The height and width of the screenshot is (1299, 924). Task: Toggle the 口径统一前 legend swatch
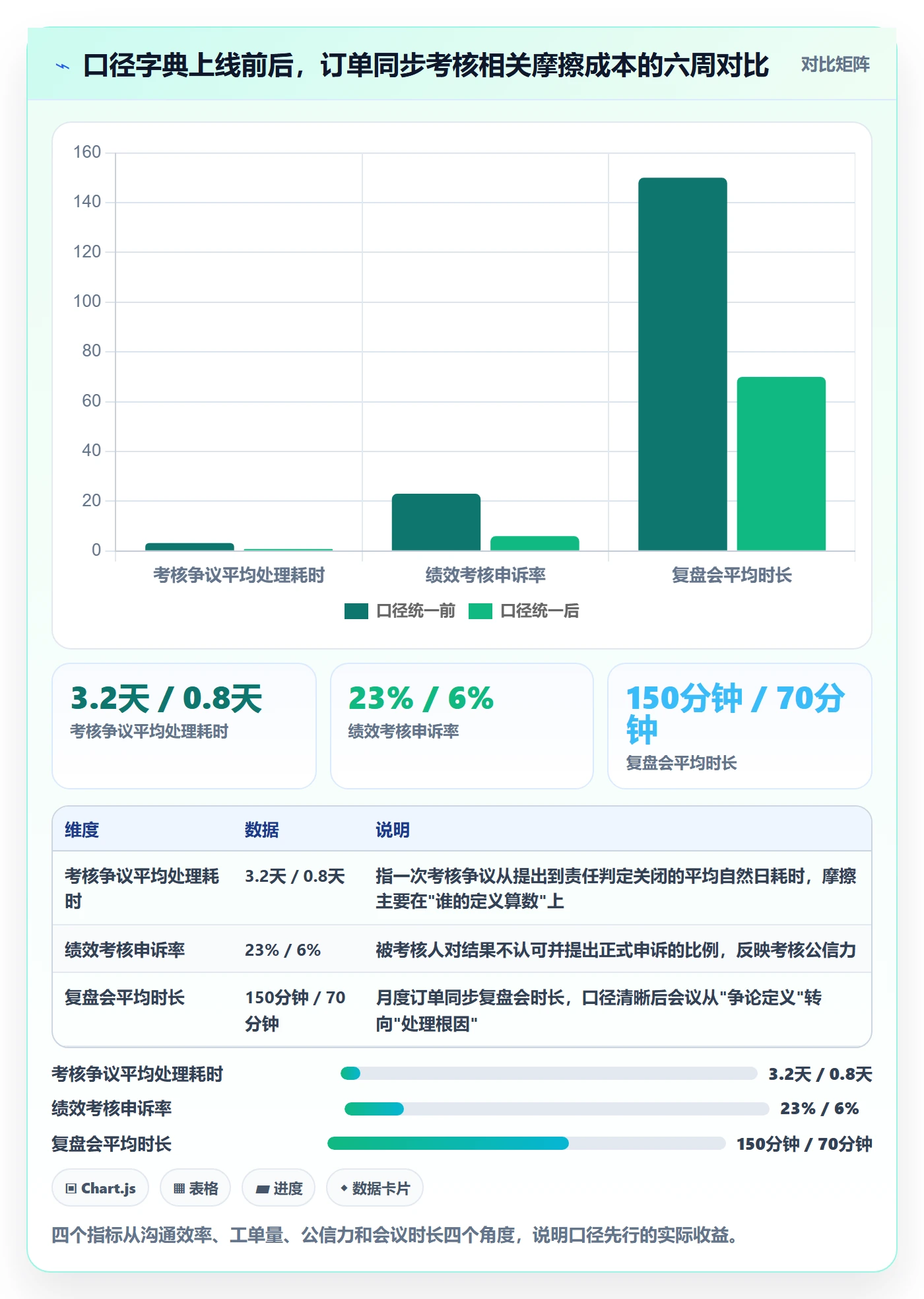click(x=356, y=611)
